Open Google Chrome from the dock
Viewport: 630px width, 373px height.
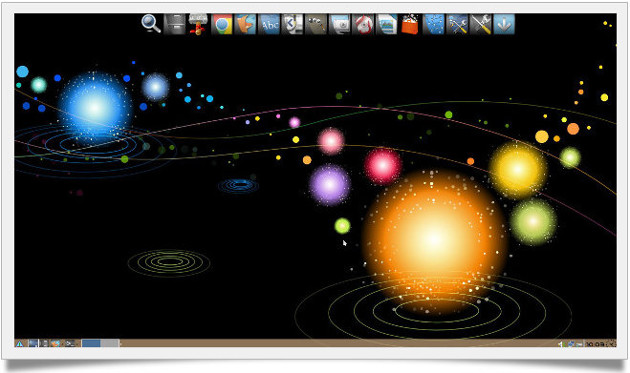click(x=222, y=24)
